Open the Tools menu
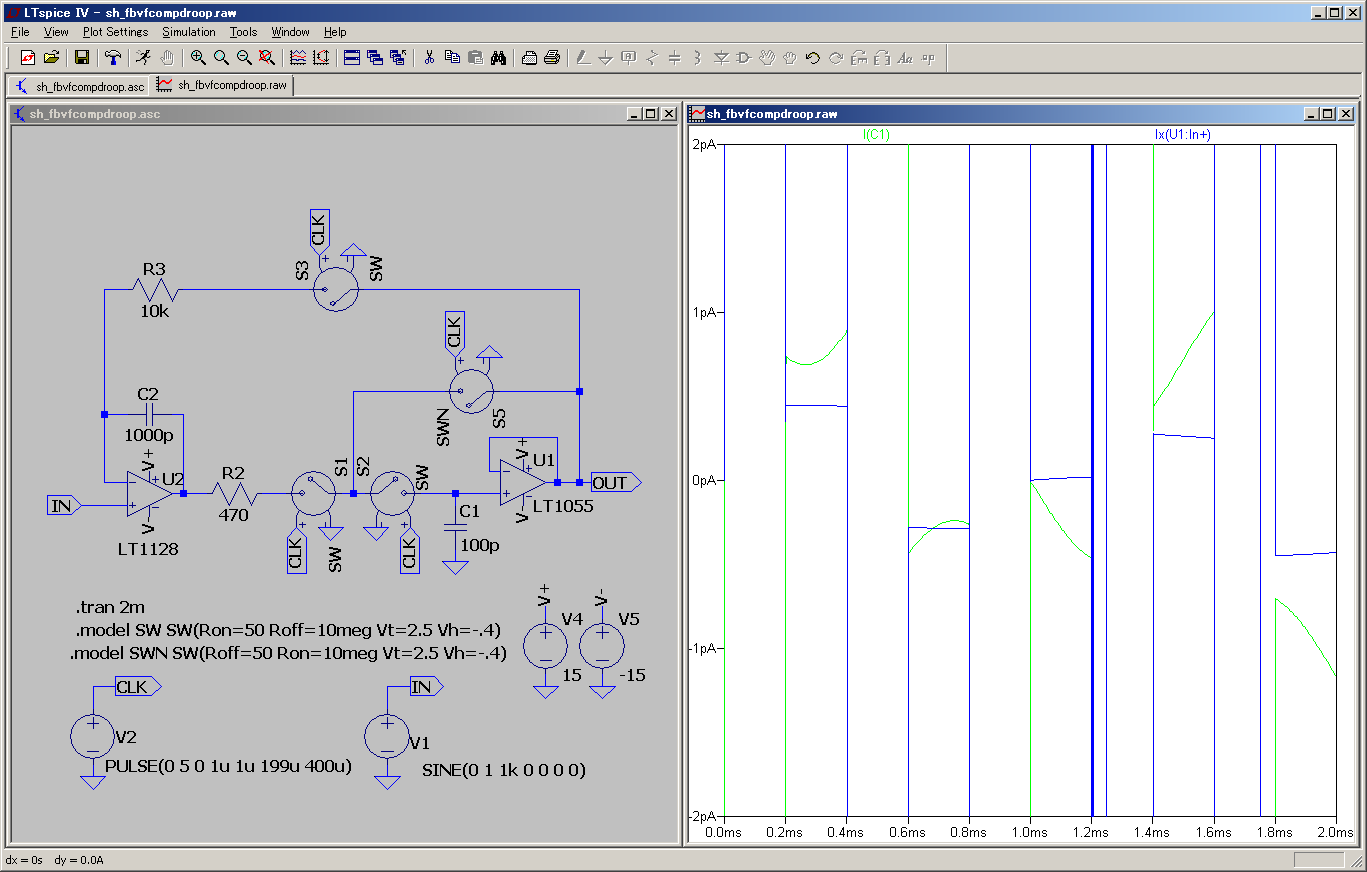This screenshot has height=872, width=1367. point(243,32)
